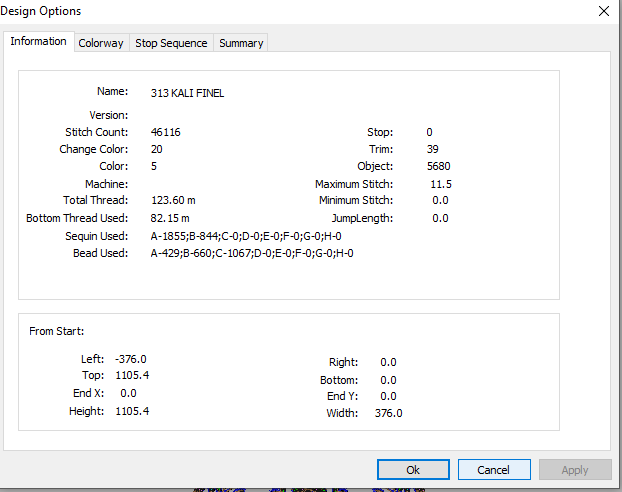Click the Width value 376.0
622x492 pixels.
388,413
